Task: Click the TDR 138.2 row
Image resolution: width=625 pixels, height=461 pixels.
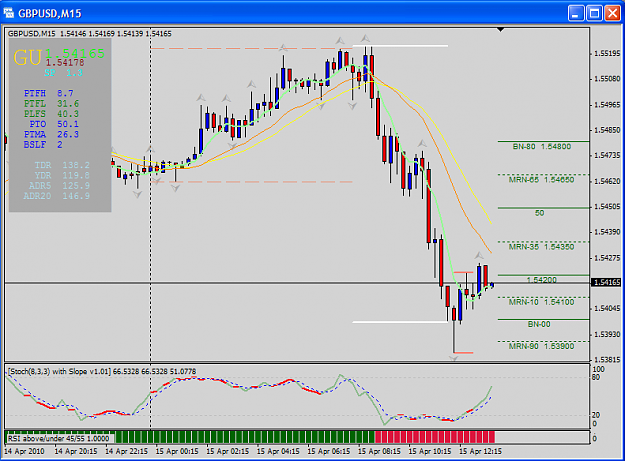Action: pyautogui.click(x=62, y=165)
